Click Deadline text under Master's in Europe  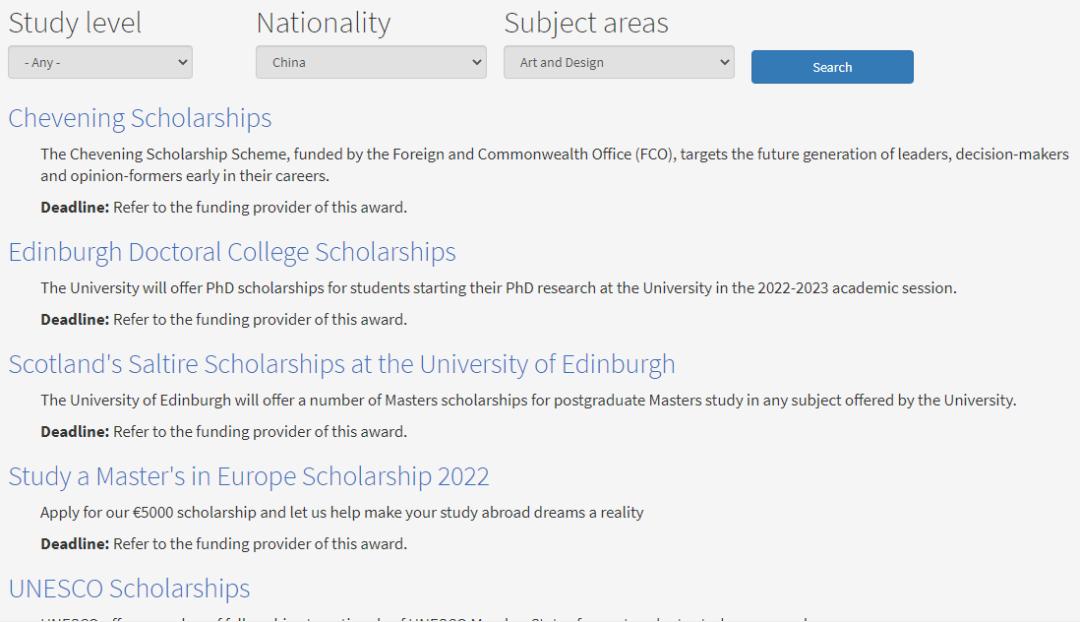223,544
